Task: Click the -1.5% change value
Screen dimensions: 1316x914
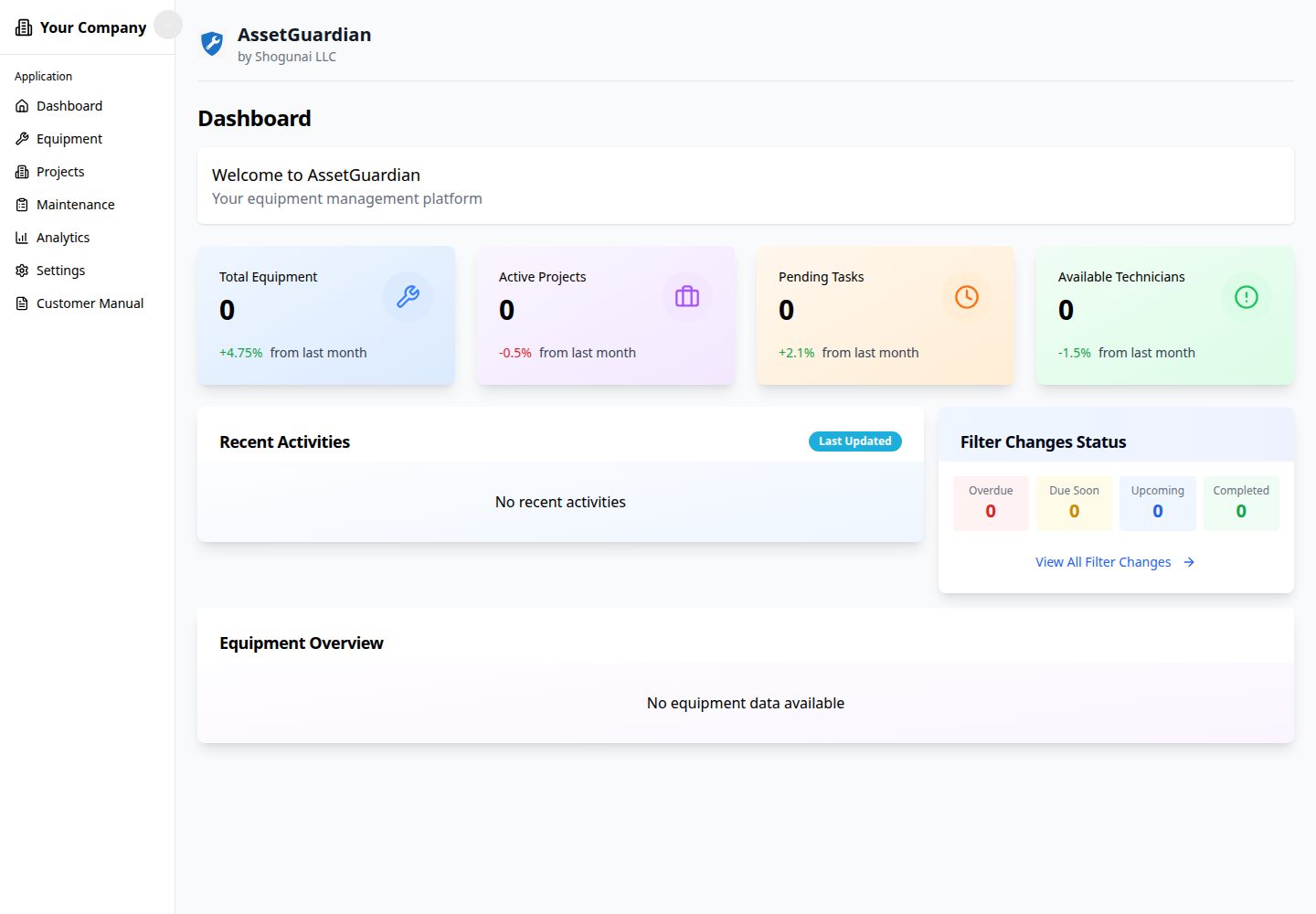Action: (1075, 353)
